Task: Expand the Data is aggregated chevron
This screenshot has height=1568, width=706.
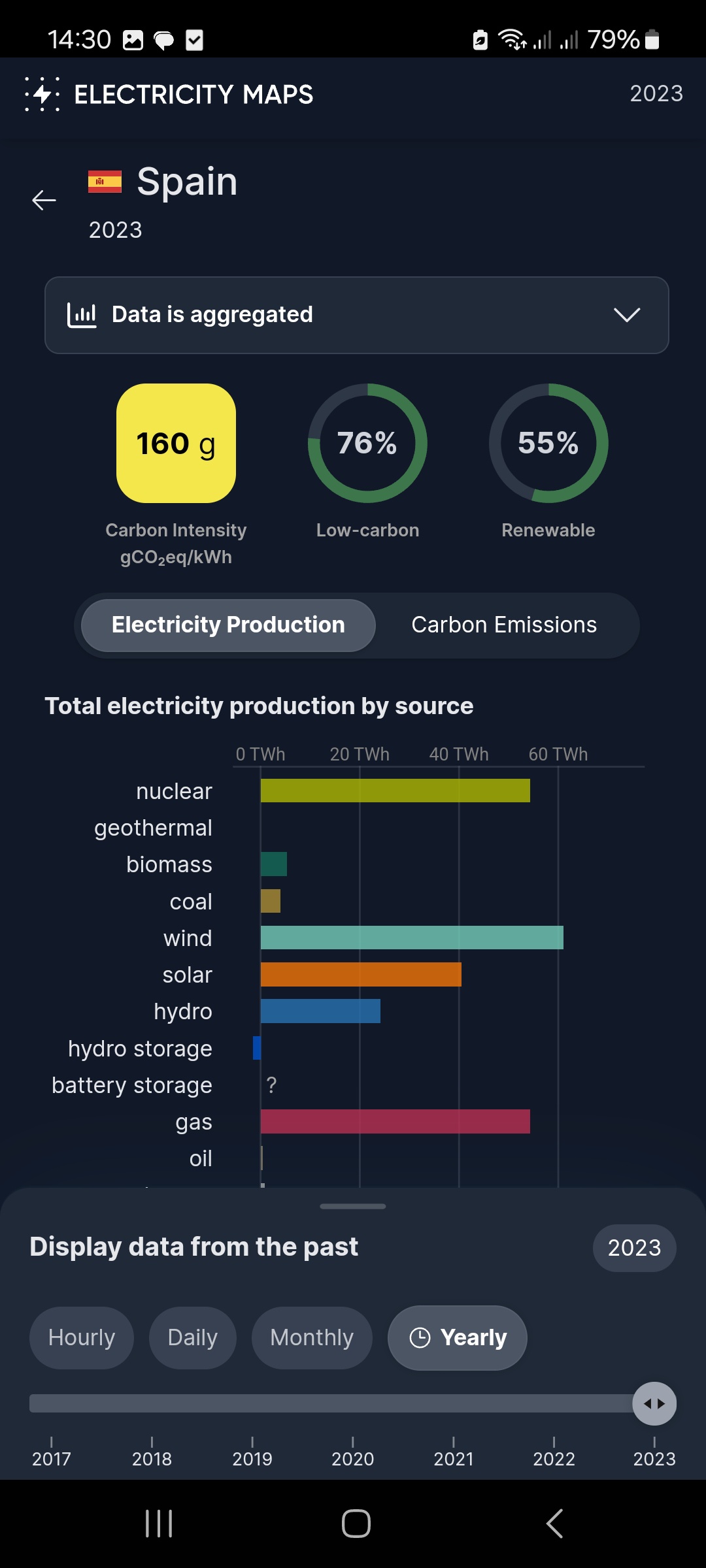Action: coord(627,315)
